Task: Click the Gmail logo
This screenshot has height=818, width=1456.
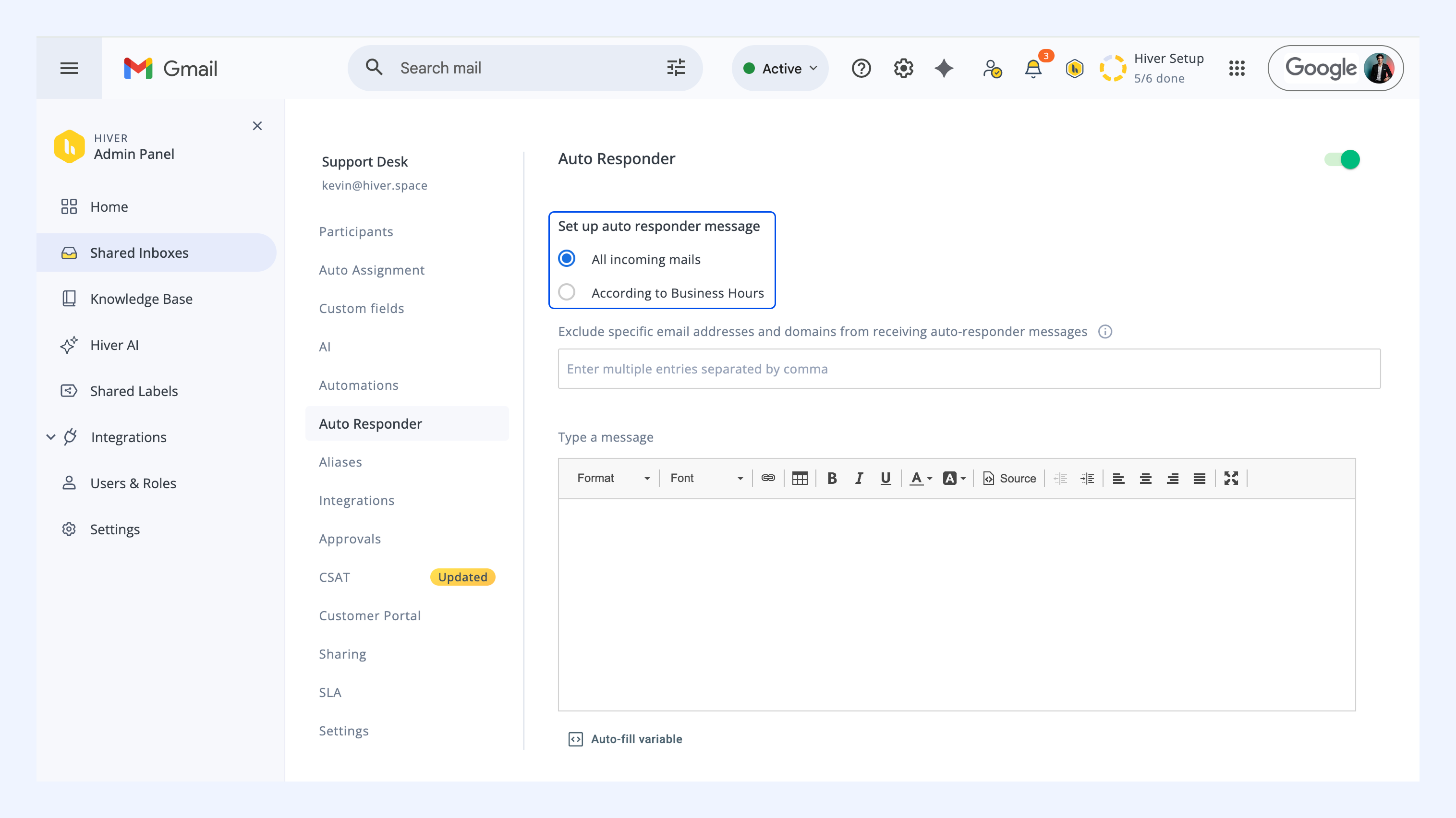Action: pos(170,68)
